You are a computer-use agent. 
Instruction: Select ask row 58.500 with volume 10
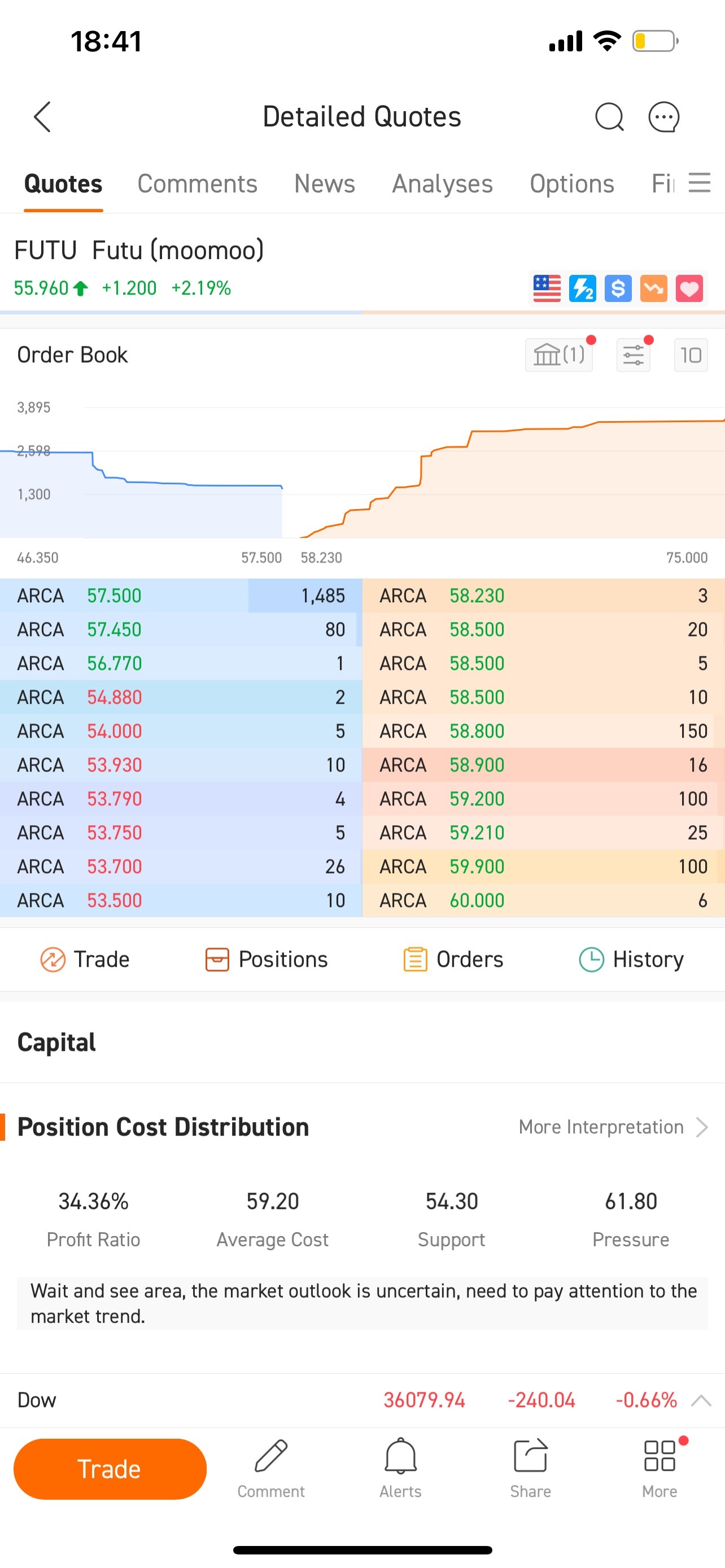click(544, 697)
